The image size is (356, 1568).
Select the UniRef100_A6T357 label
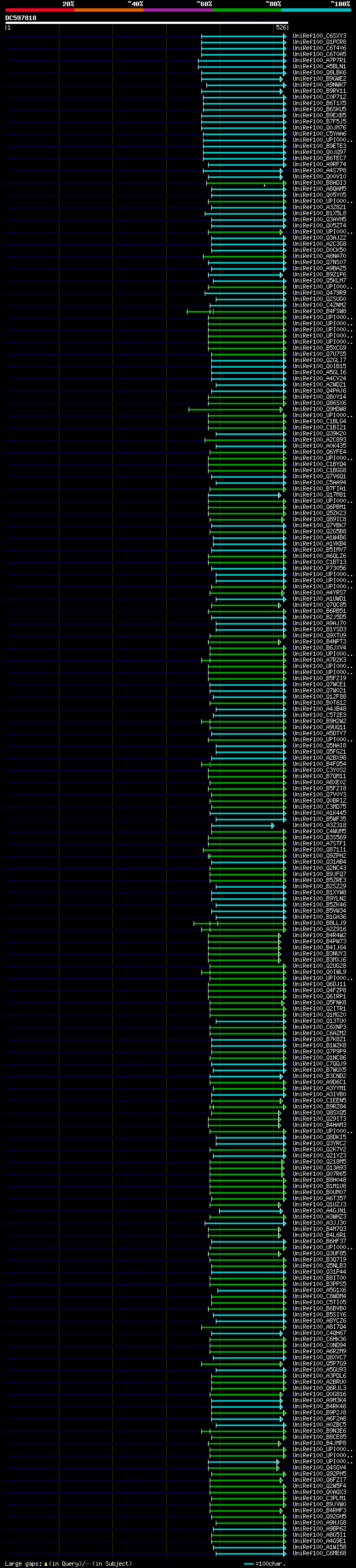pyautogui.click(x=319, y=1199)
